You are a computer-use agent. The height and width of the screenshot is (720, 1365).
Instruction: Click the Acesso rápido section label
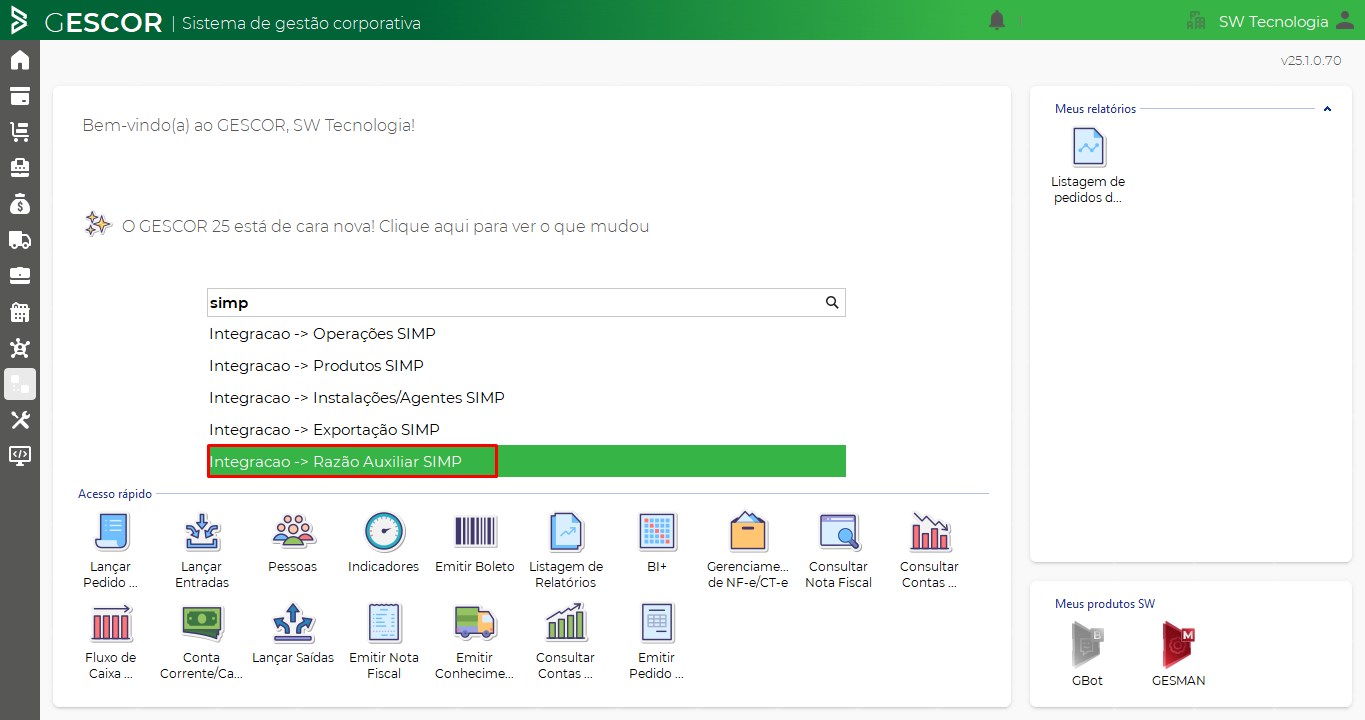tap(115, 494)
